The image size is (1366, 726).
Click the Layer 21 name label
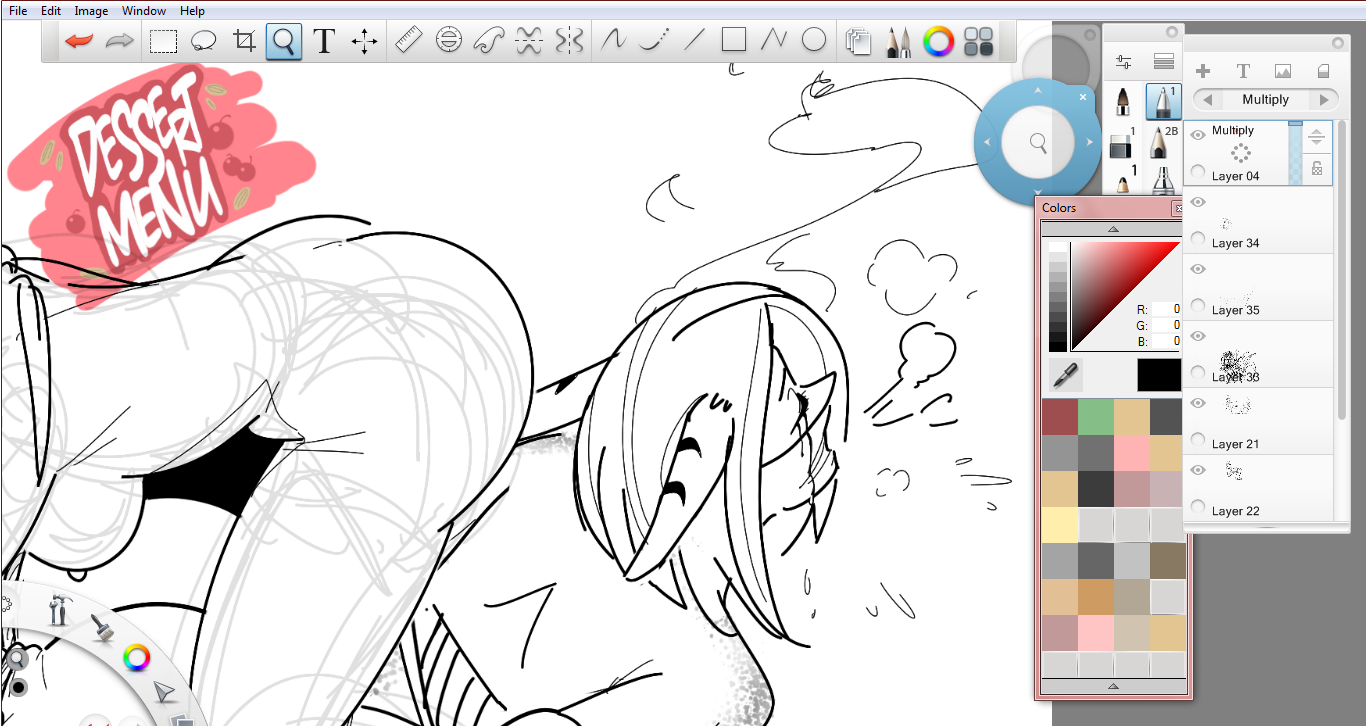[x=1235, y=444]
